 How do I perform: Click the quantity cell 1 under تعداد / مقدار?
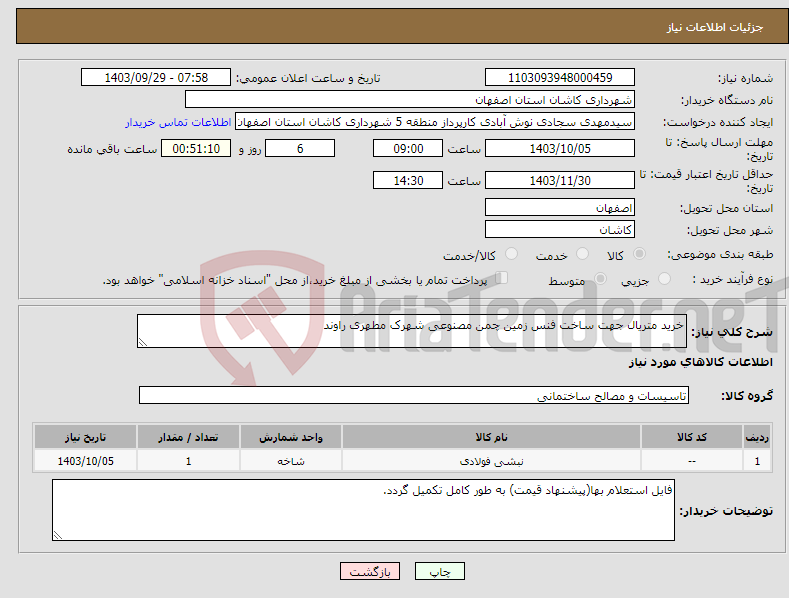pos(188,461)
